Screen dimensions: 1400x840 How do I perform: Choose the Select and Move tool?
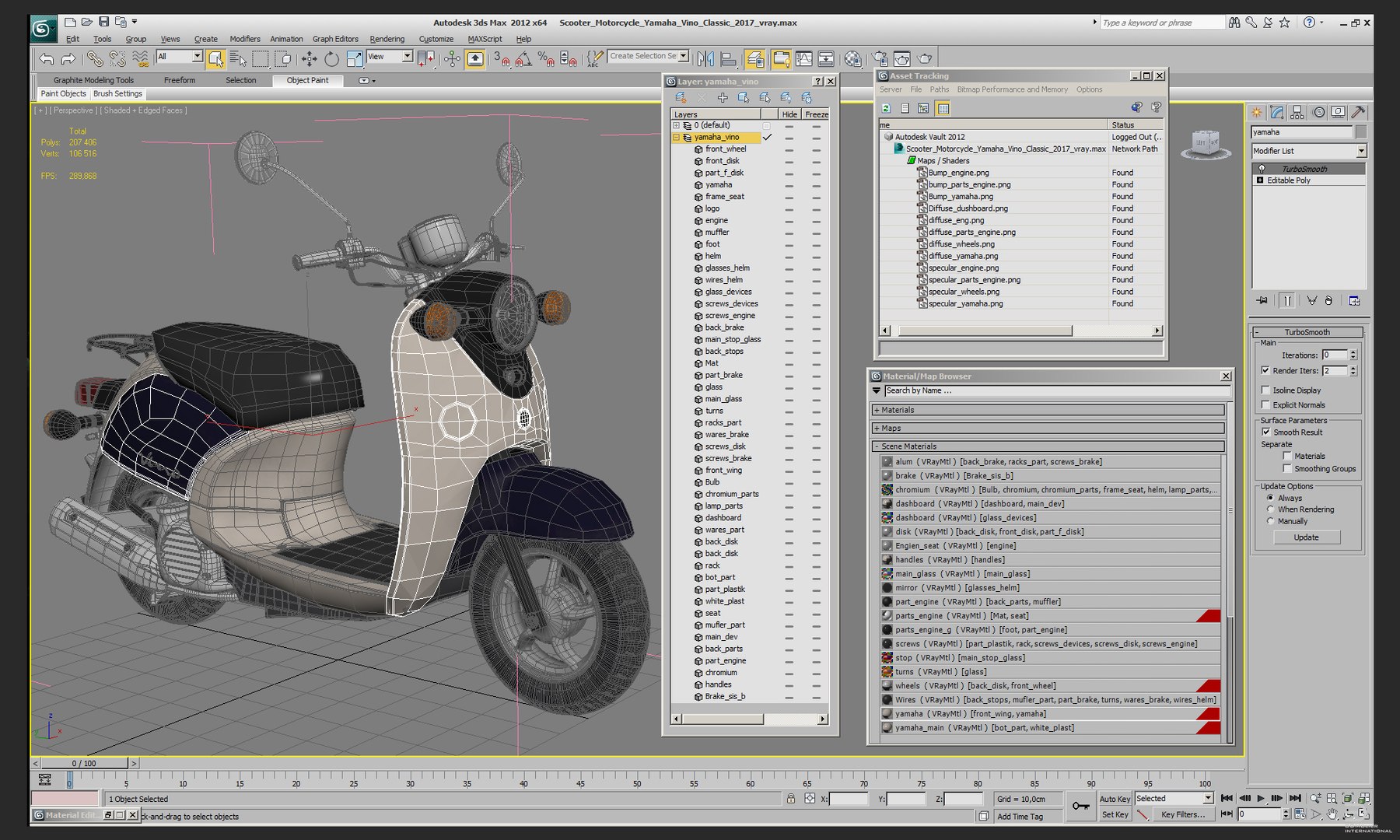pyautogui.click(x=309, y=58)
